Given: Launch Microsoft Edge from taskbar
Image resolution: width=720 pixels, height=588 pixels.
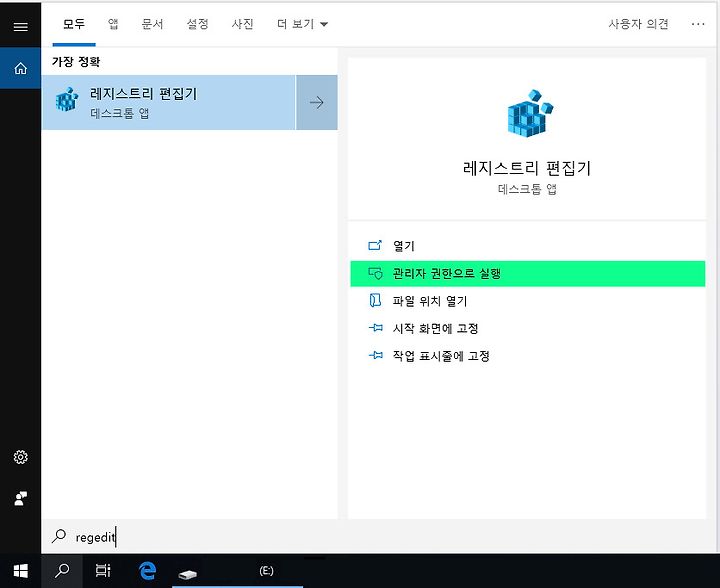Looking at the screenshot, I should pyautogui.click(x=147, y=571).
